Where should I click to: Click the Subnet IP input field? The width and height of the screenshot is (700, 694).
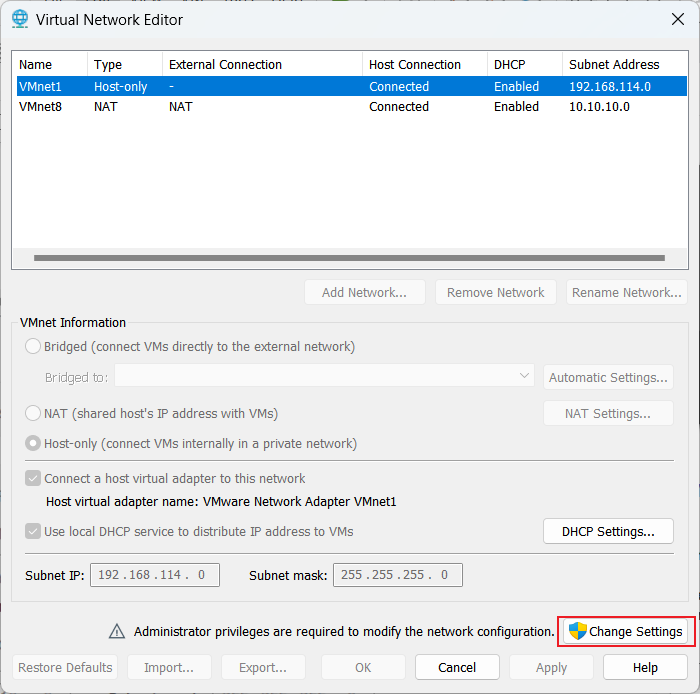pyautogui.click(x=155, y=575)
